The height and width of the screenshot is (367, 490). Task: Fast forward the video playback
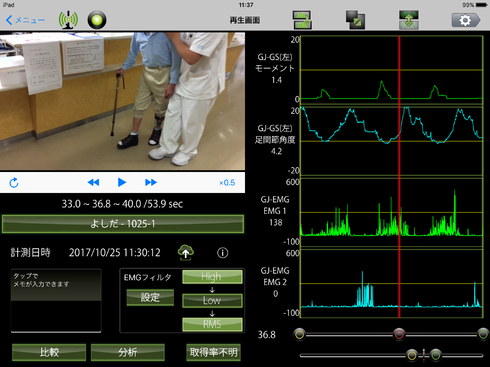[151, 182]
